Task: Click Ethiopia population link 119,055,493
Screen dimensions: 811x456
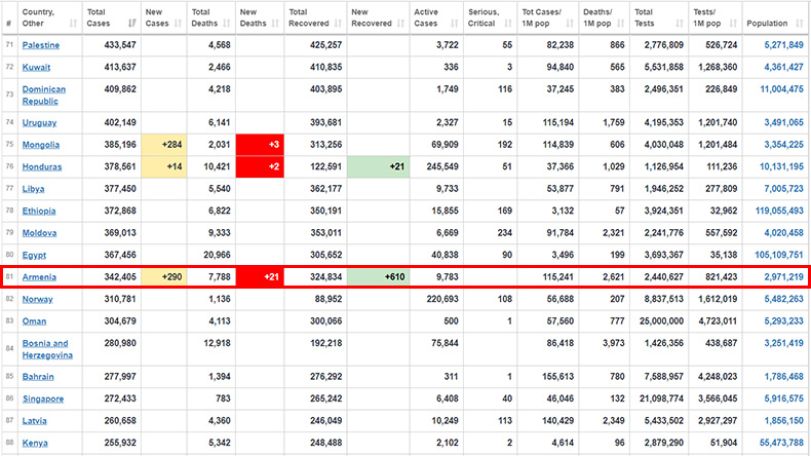Action: pyautogui.click(x=779, y=211)
